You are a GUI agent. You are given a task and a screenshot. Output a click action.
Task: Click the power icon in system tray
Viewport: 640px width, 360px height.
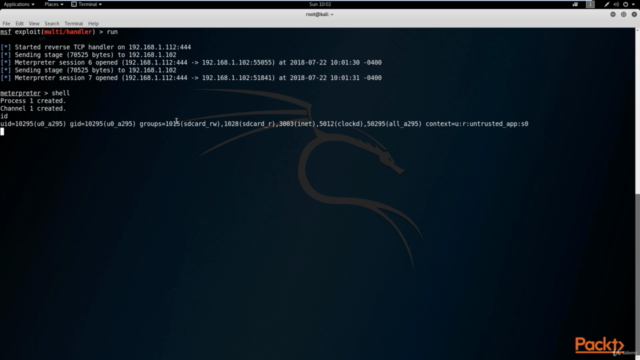coord(626,4)
